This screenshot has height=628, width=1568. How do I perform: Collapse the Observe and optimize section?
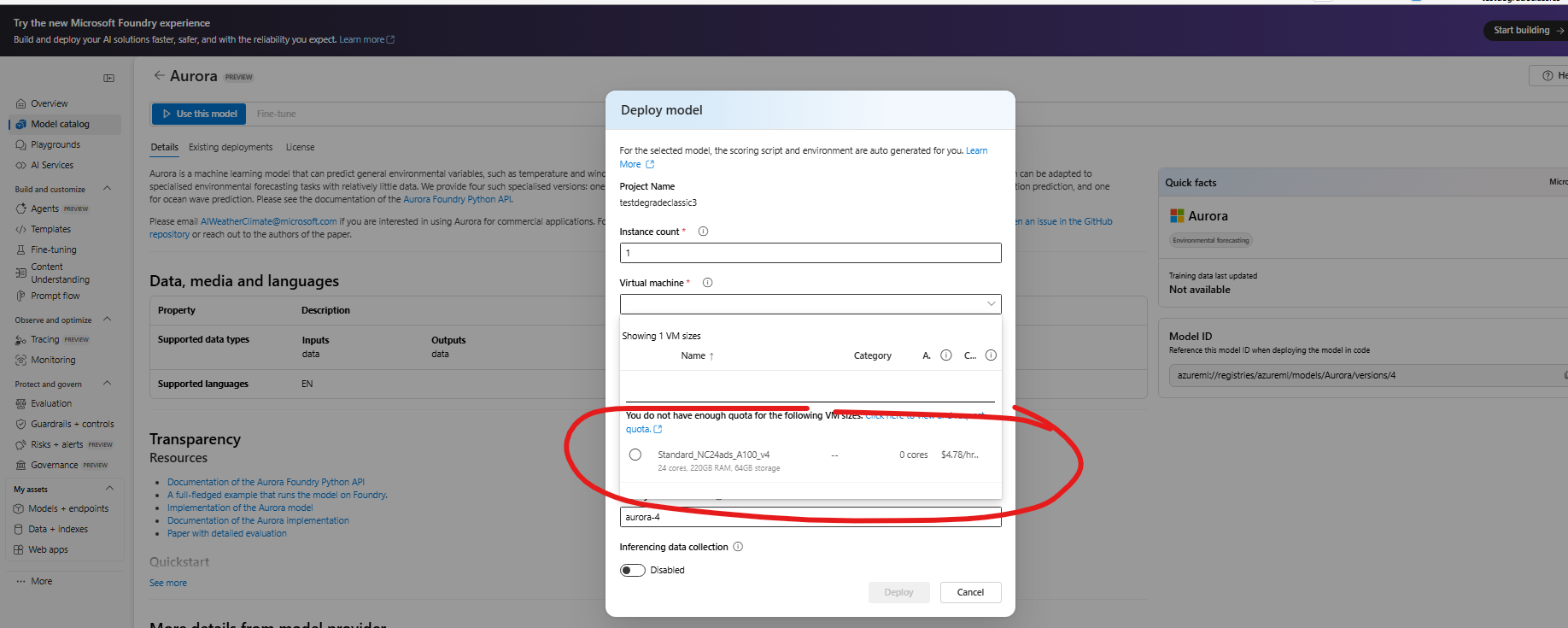click(107, 320)
